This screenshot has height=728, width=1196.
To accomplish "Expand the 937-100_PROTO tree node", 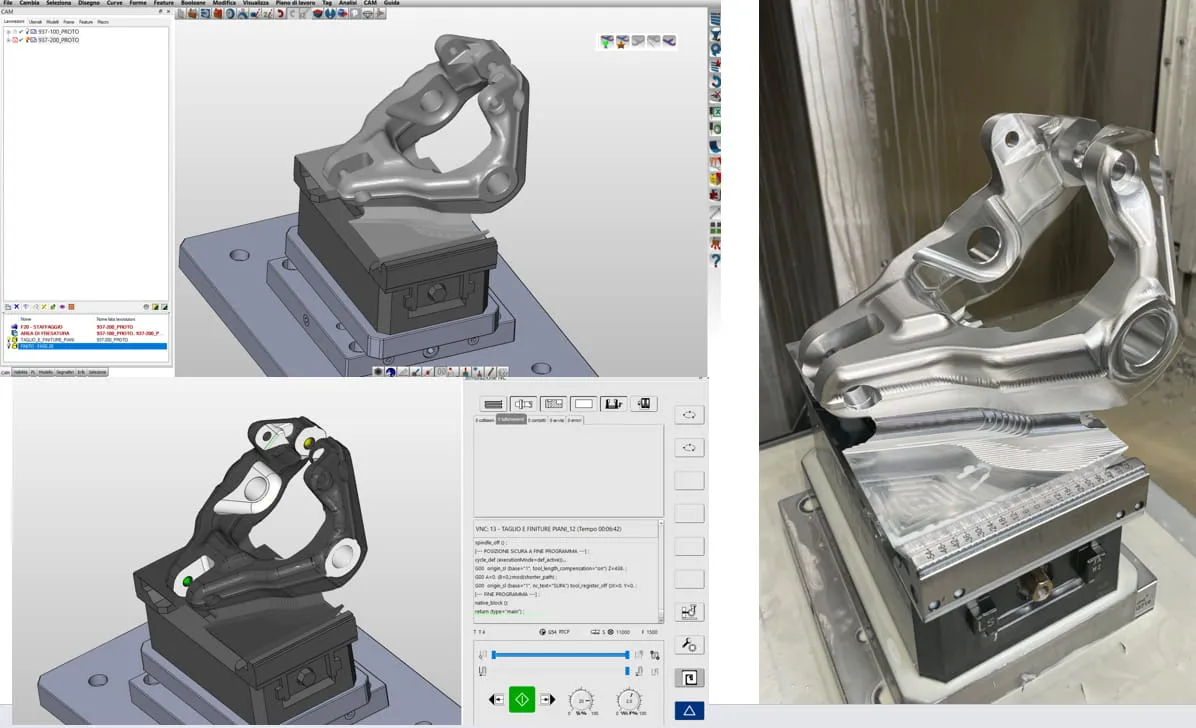I will [x=8, y=32].
